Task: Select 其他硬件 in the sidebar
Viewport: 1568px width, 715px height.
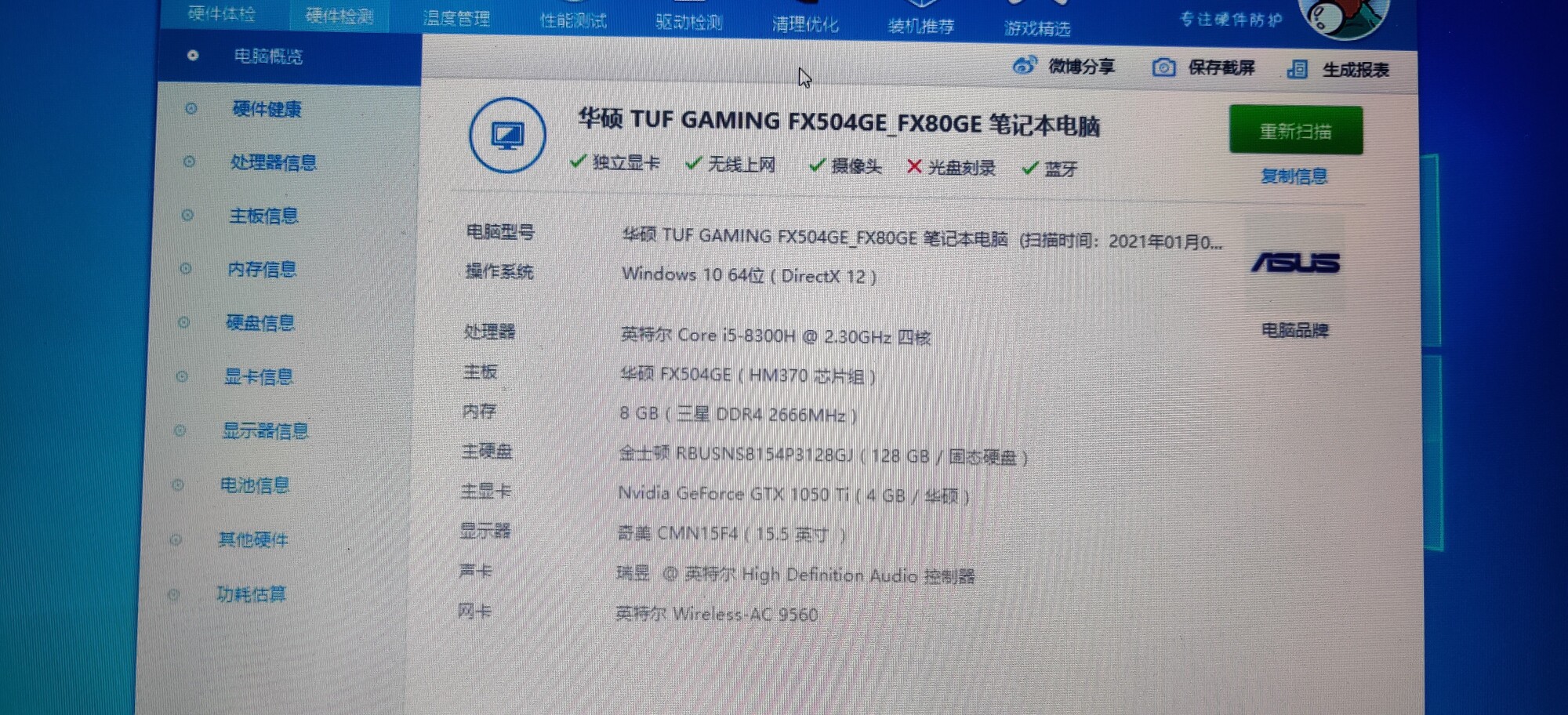Action: click(253, 539)
